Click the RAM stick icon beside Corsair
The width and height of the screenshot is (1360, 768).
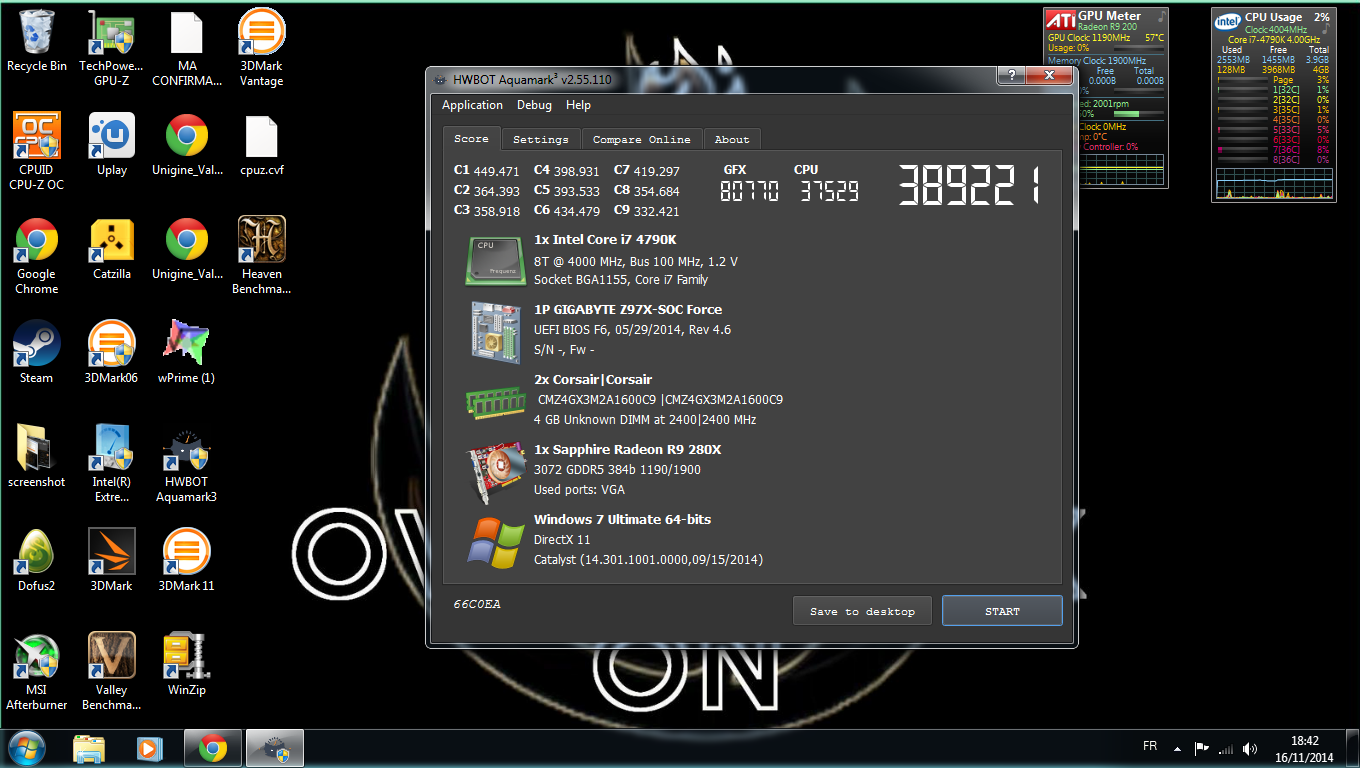[x=495, y=402]
